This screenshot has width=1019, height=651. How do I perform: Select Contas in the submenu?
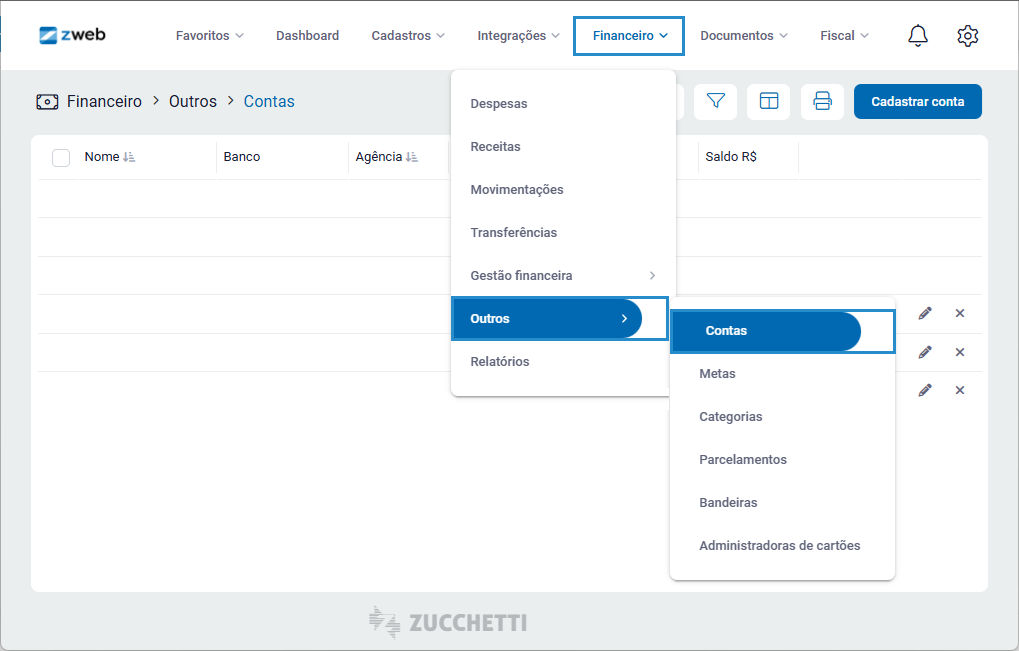766,331
